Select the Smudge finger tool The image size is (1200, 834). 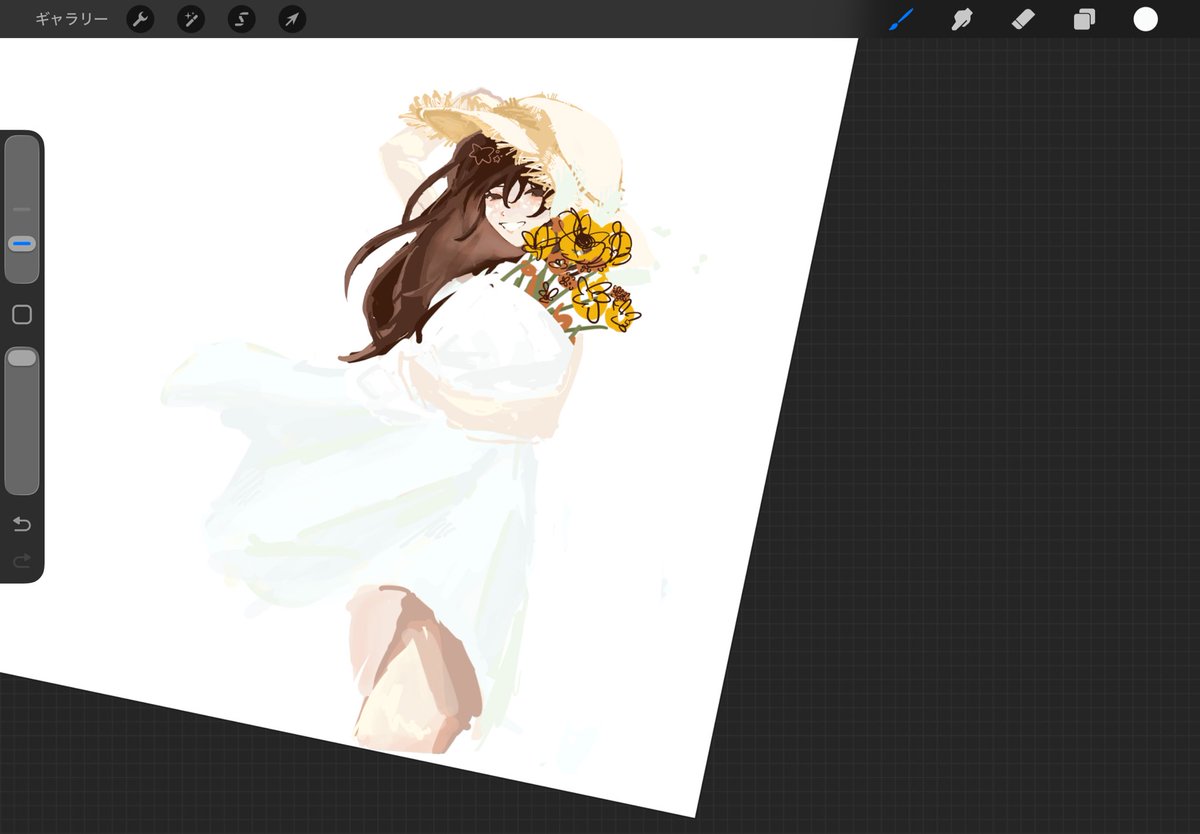click(x=962, y=19)
